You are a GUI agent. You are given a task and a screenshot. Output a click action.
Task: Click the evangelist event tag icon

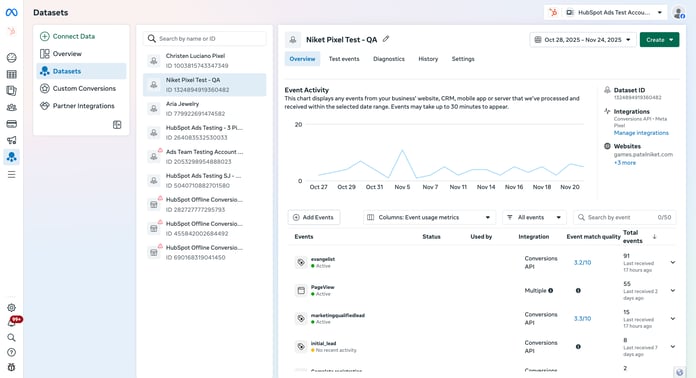click(x=301, y=262)
